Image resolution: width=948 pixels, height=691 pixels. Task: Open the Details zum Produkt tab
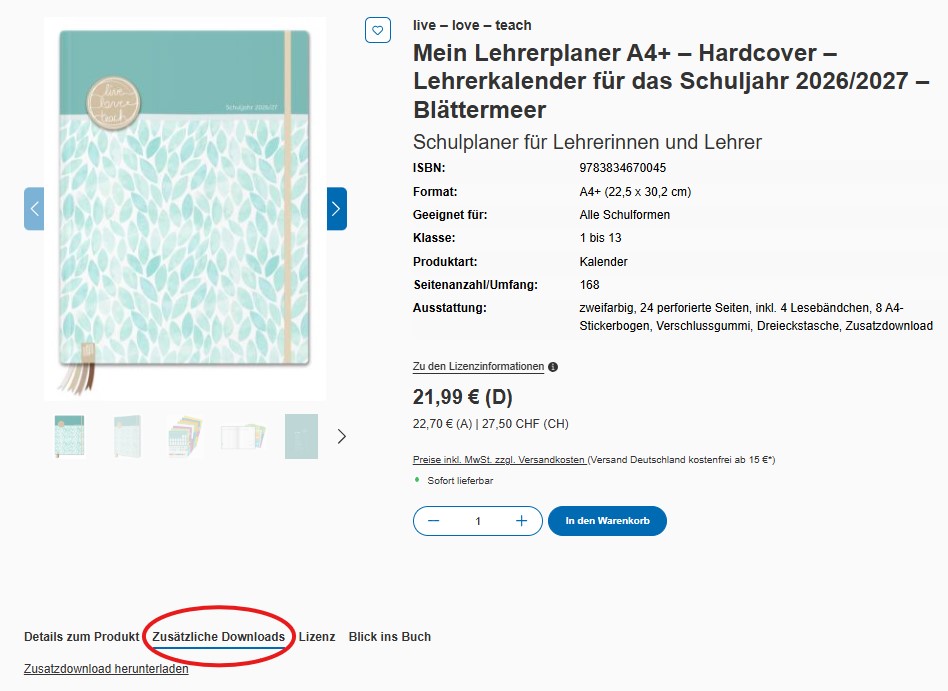click(x=81, y=637)
